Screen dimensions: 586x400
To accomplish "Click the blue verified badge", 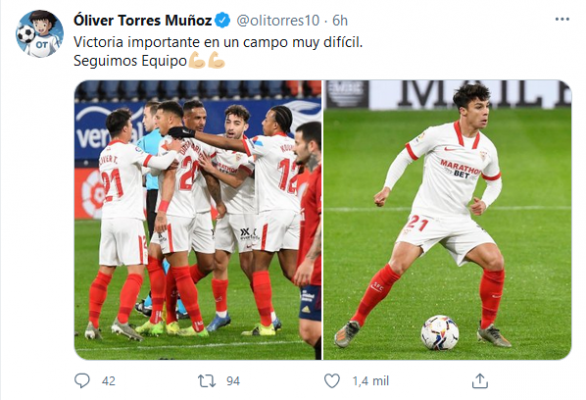I will coord(223,20).
